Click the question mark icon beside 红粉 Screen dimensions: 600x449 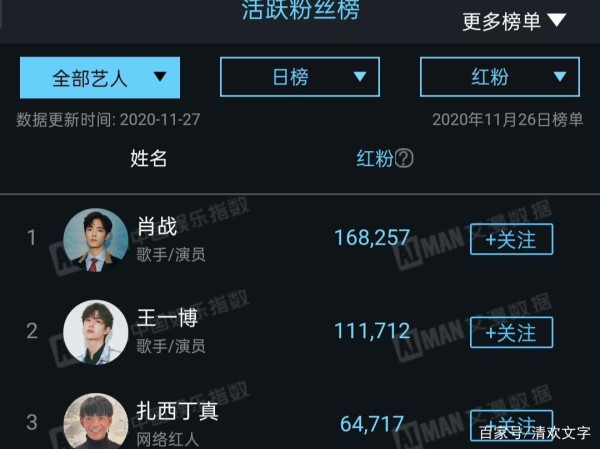point(404,158)
